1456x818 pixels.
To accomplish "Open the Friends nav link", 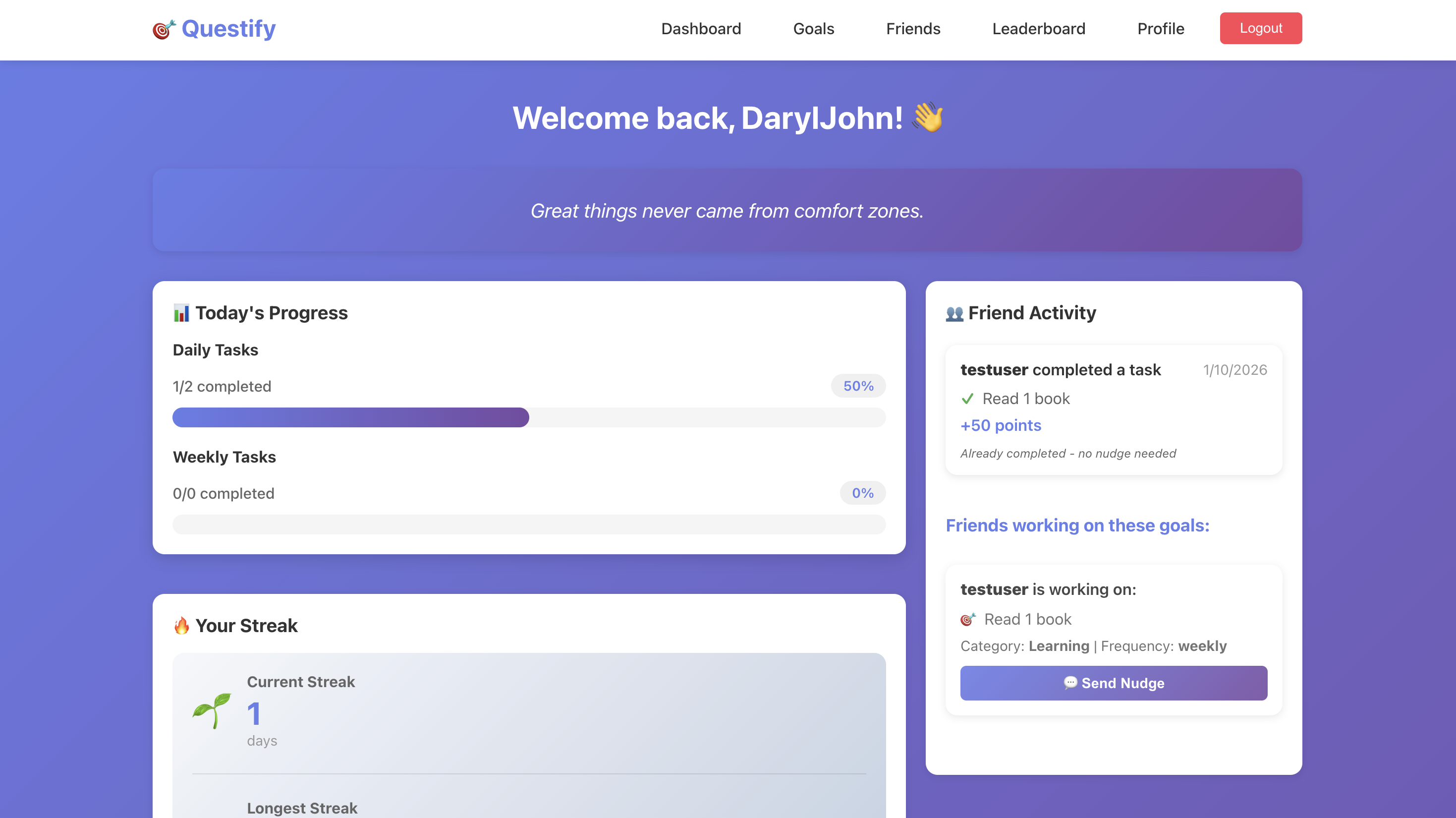I will click(x=913, y=29).
